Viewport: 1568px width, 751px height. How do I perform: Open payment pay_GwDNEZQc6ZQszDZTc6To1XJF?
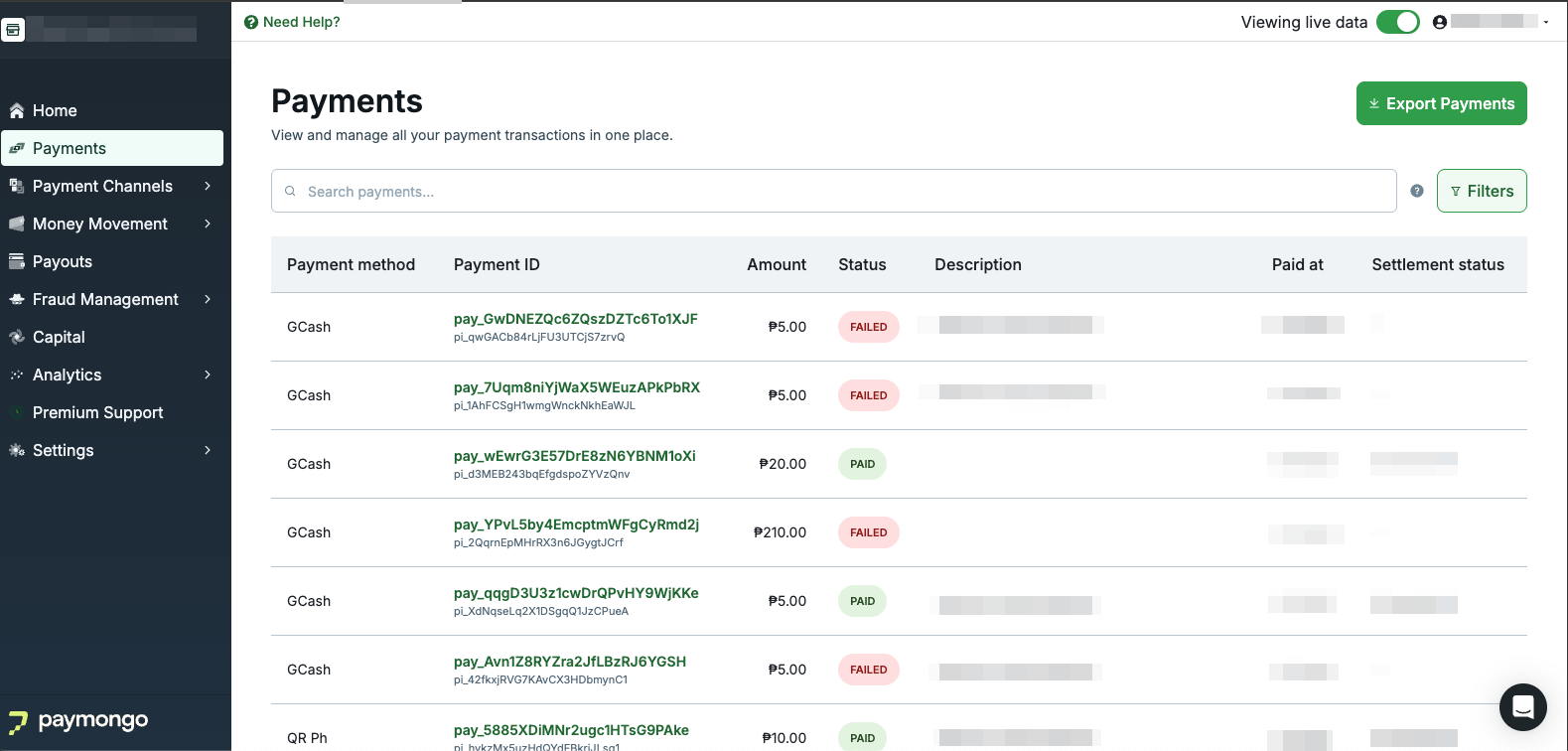click(576, 319)
